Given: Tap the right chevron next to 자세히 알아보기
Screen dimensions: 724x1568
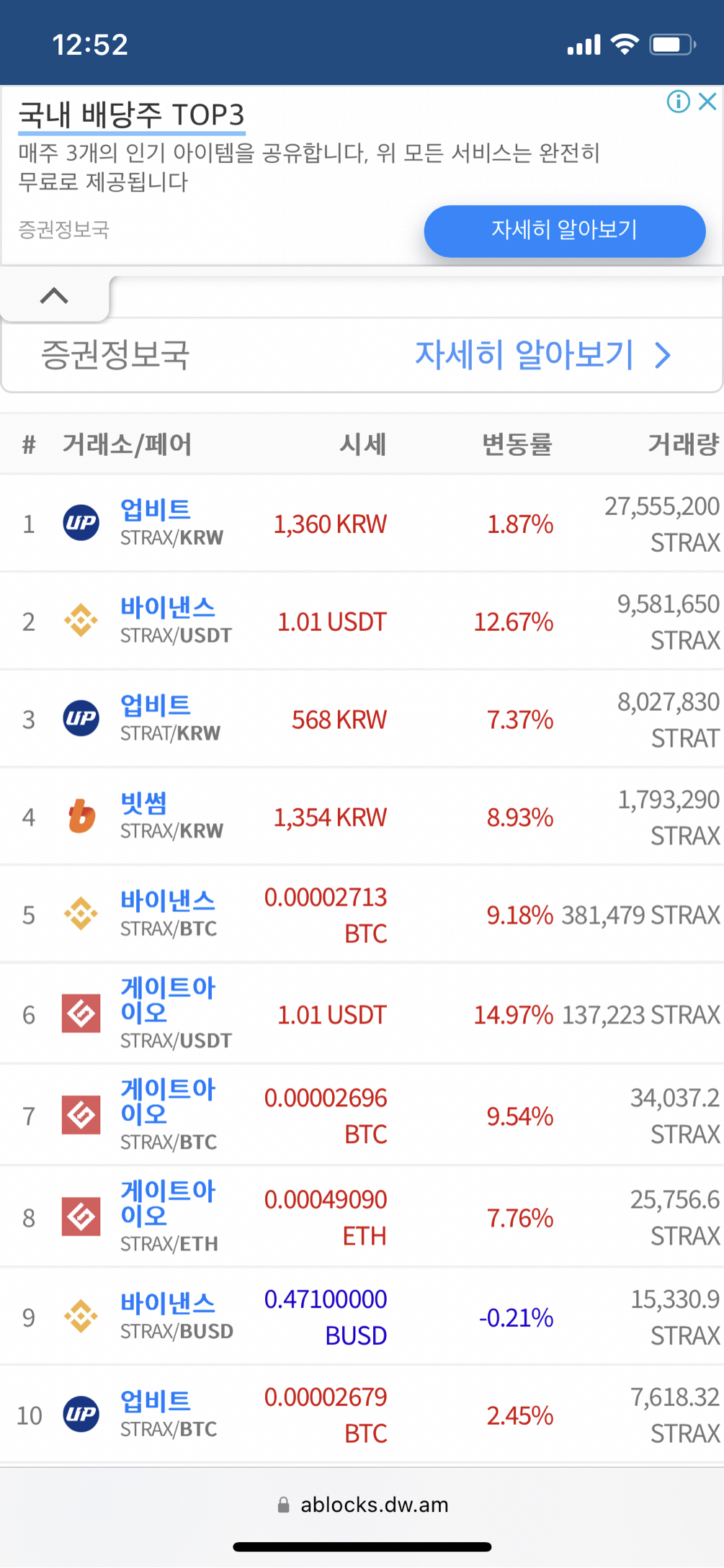Looking at the screenshot, I should (663, 355).
